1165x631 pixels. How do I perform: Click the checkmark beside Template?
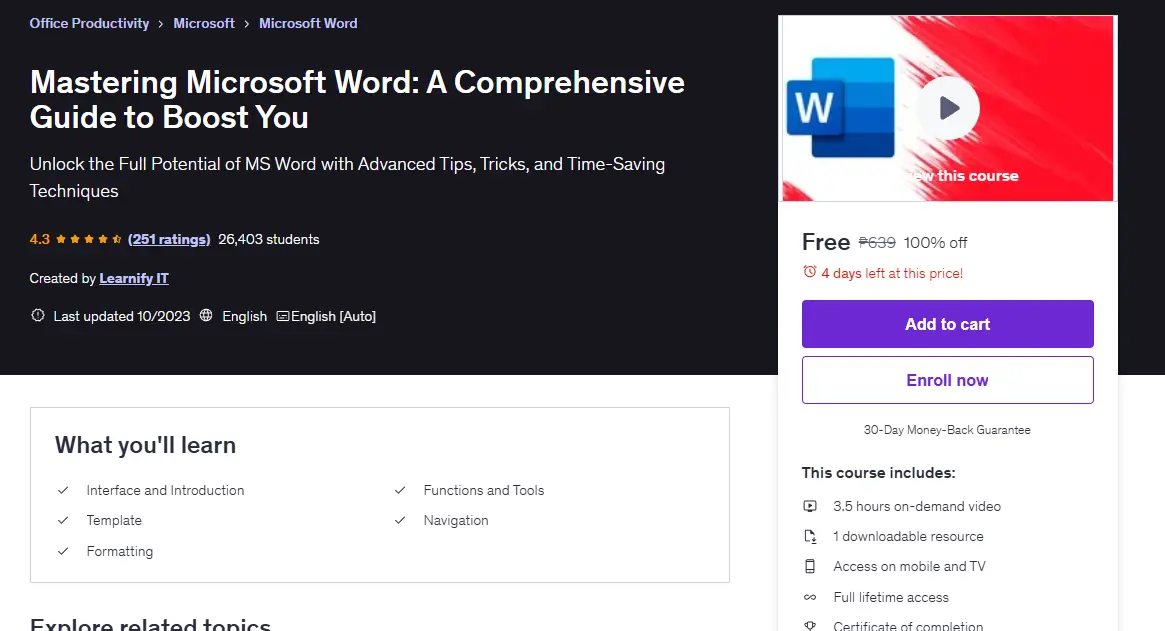63,520
